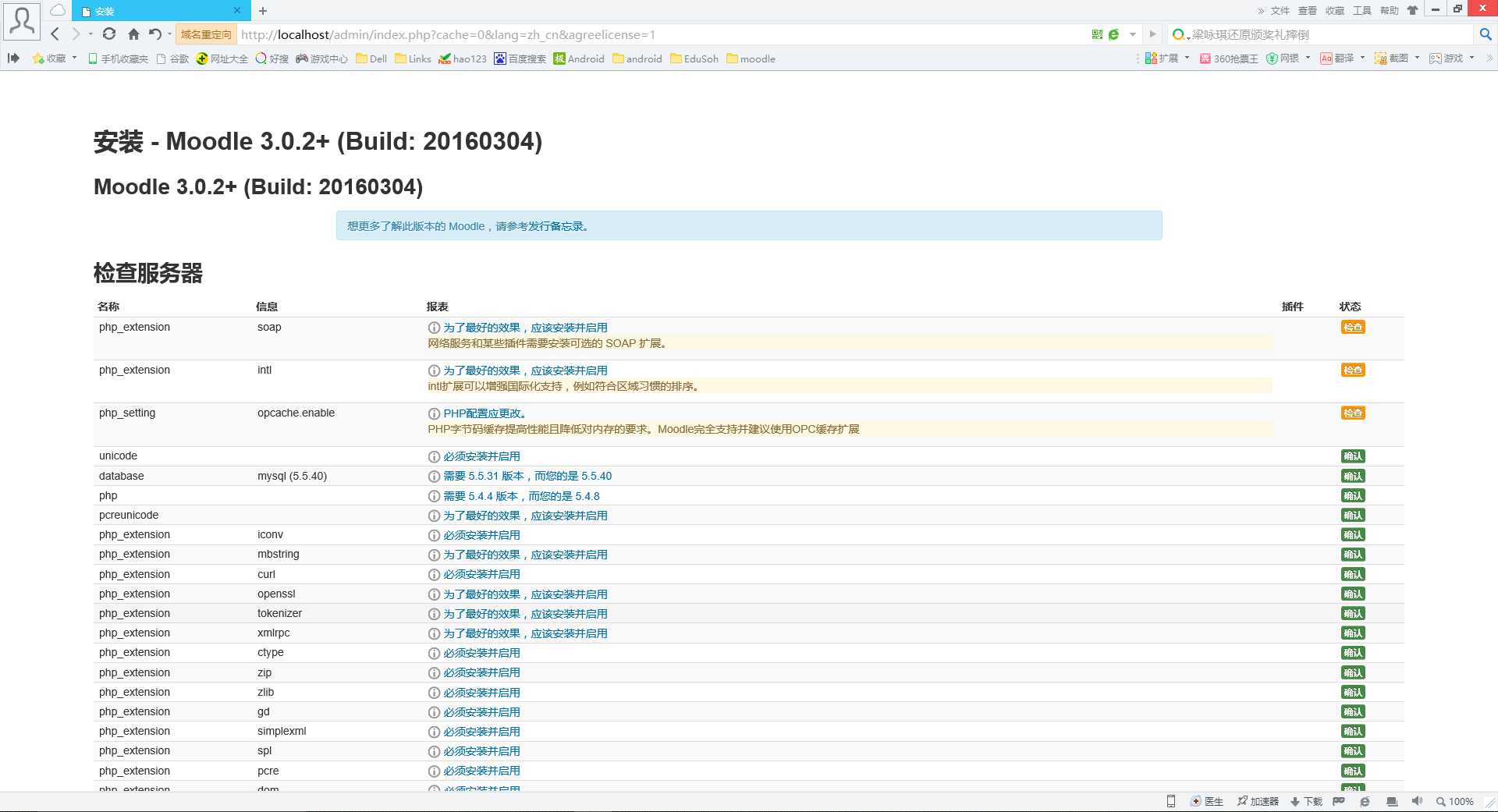Open the 工具 menu

[x=1361, y=11]
